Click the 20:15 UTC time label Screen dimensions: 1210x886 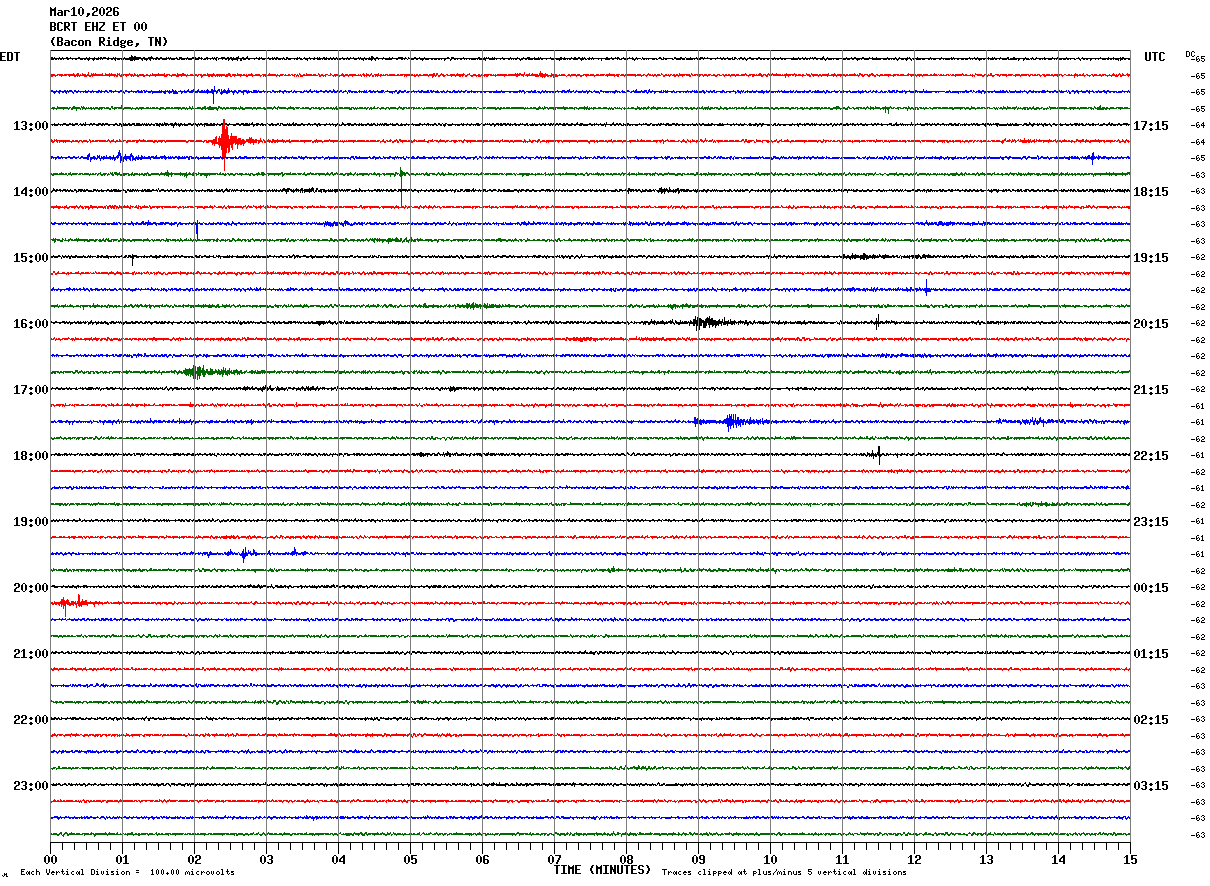click(1150, 324)
